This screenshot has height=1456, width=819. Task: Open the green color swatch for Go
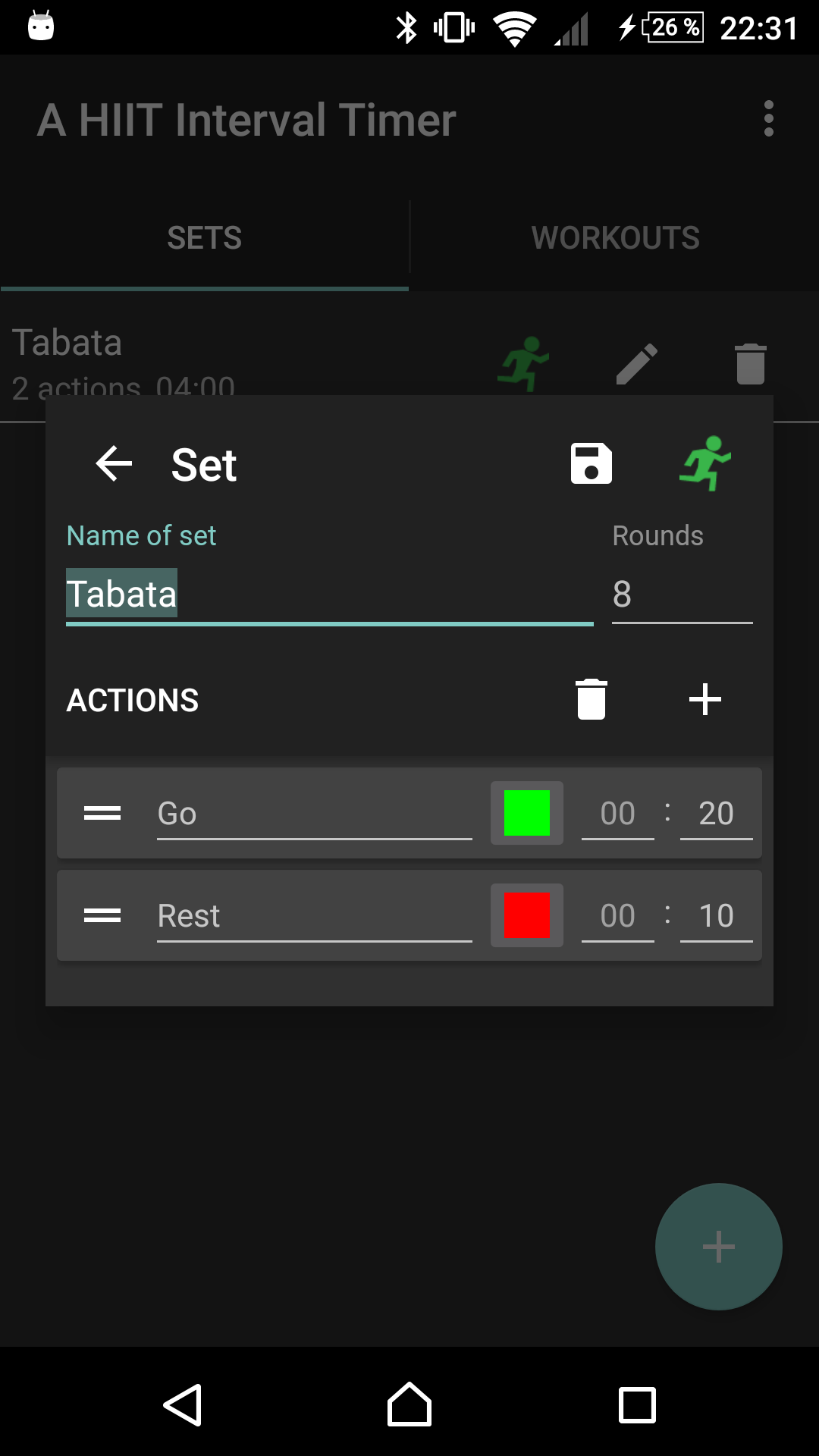[x=527, y=813]
